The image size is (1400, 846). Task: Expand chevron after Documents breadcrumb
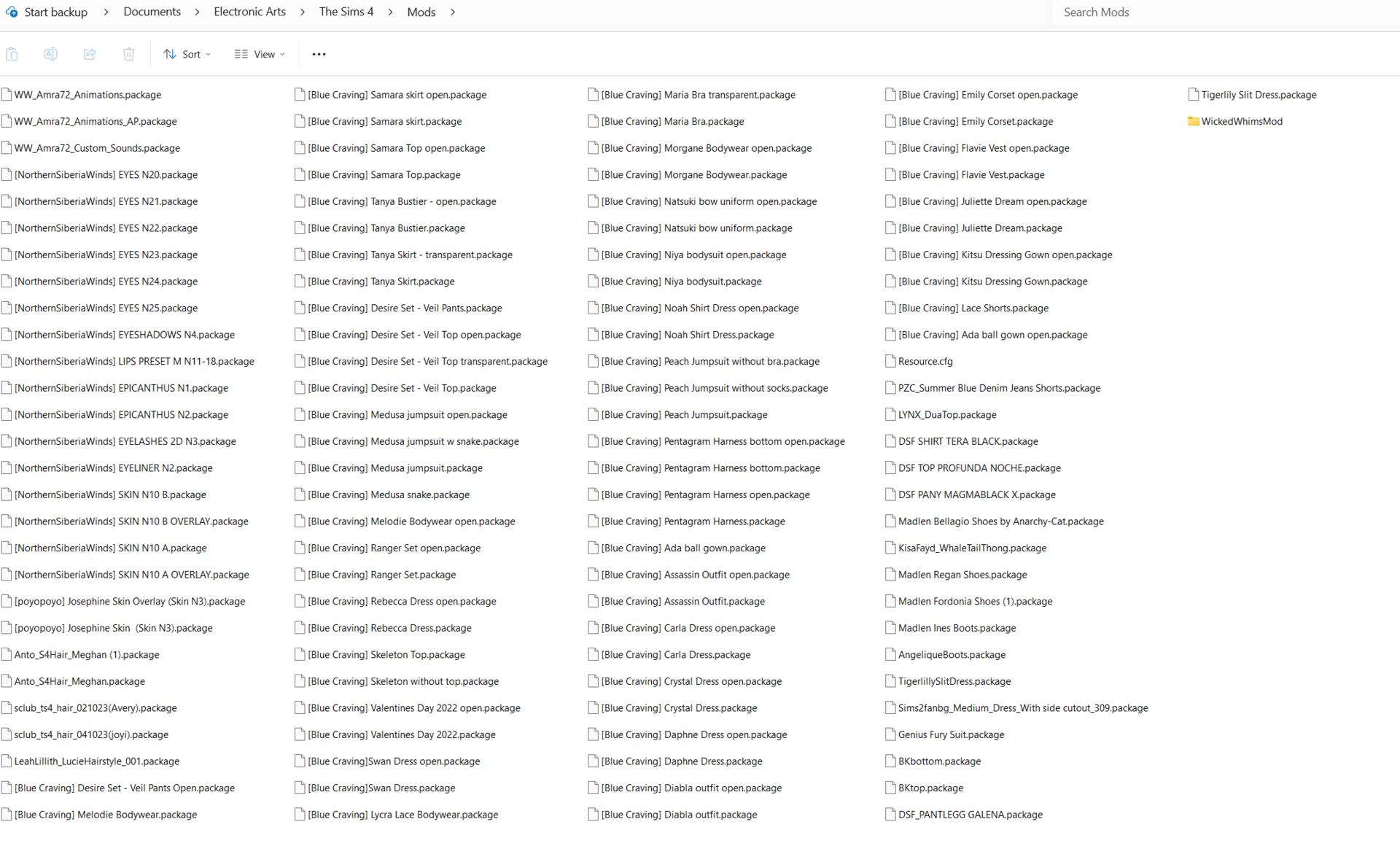click(x=197, y=12)
